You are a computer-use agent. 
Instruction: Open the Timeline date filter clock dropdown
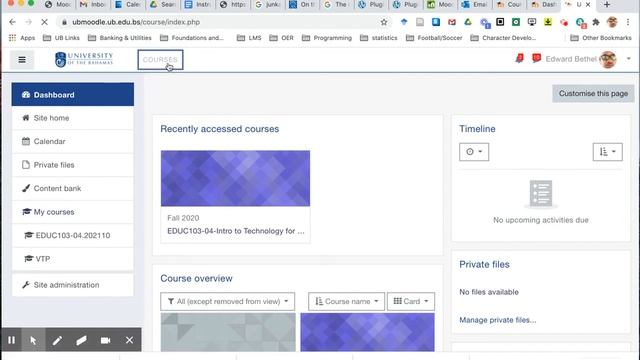474,152
